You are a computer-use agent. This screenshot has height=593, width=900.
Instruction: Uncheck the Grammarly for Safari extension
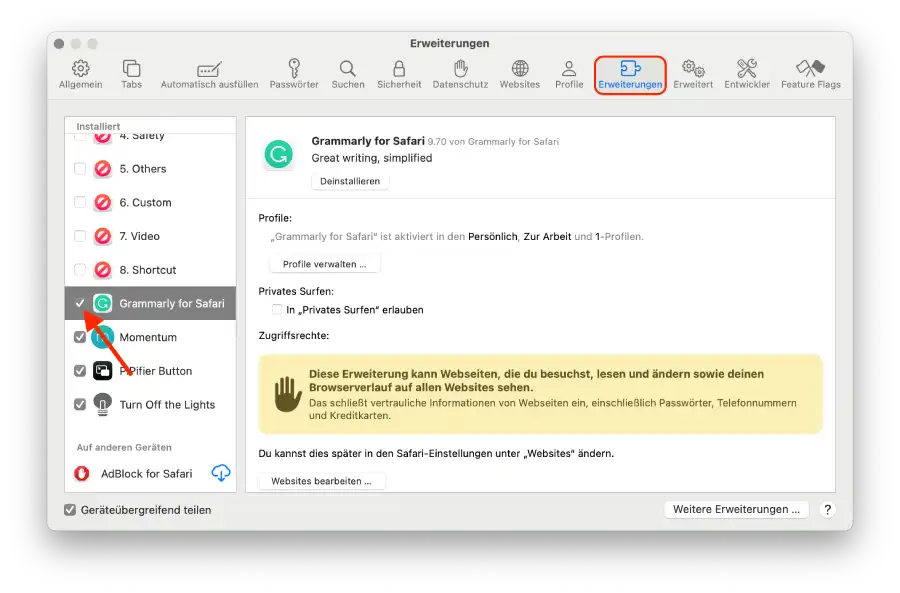[80, 303]
